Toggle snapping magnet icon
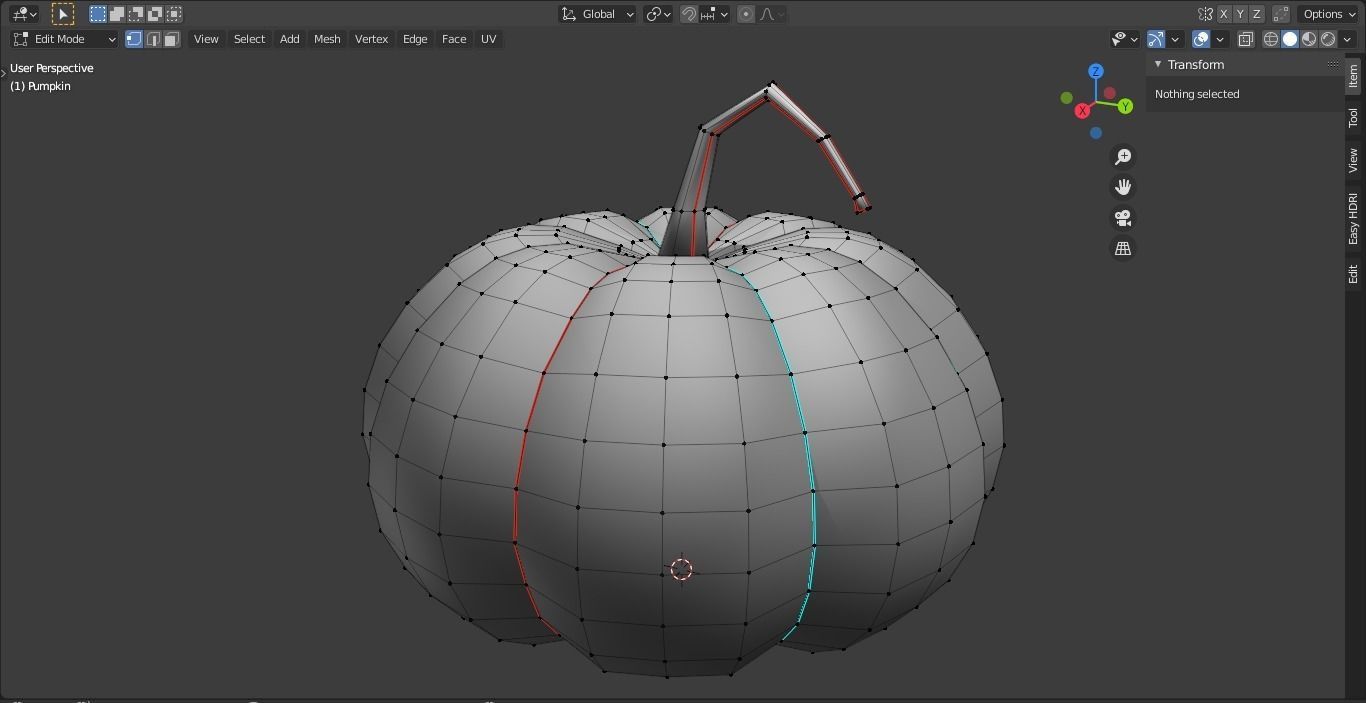1366x703 pixels. 689,14
